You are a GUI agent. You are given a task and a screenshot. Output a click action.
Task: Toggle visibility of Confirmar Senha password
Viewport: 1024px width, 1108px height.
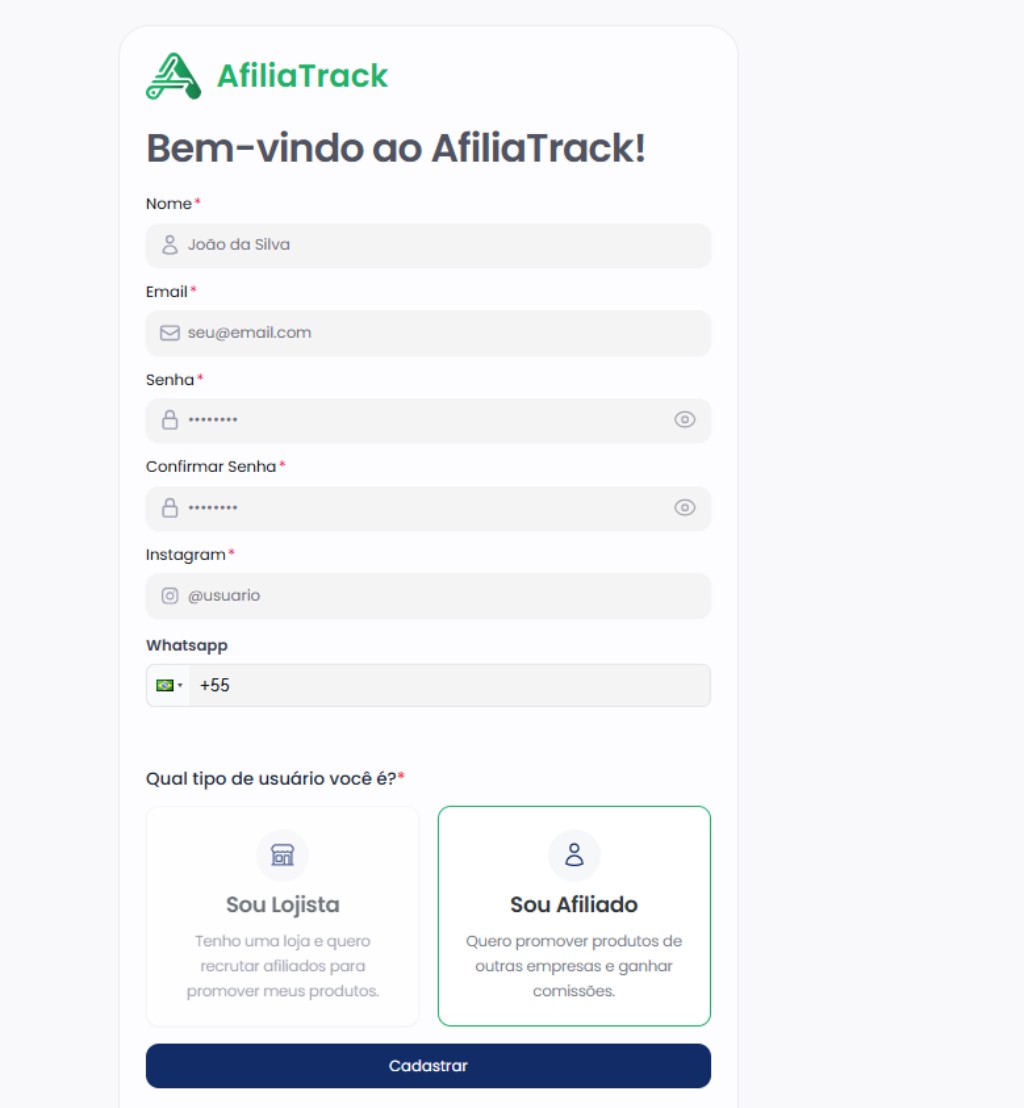point(684,508)
